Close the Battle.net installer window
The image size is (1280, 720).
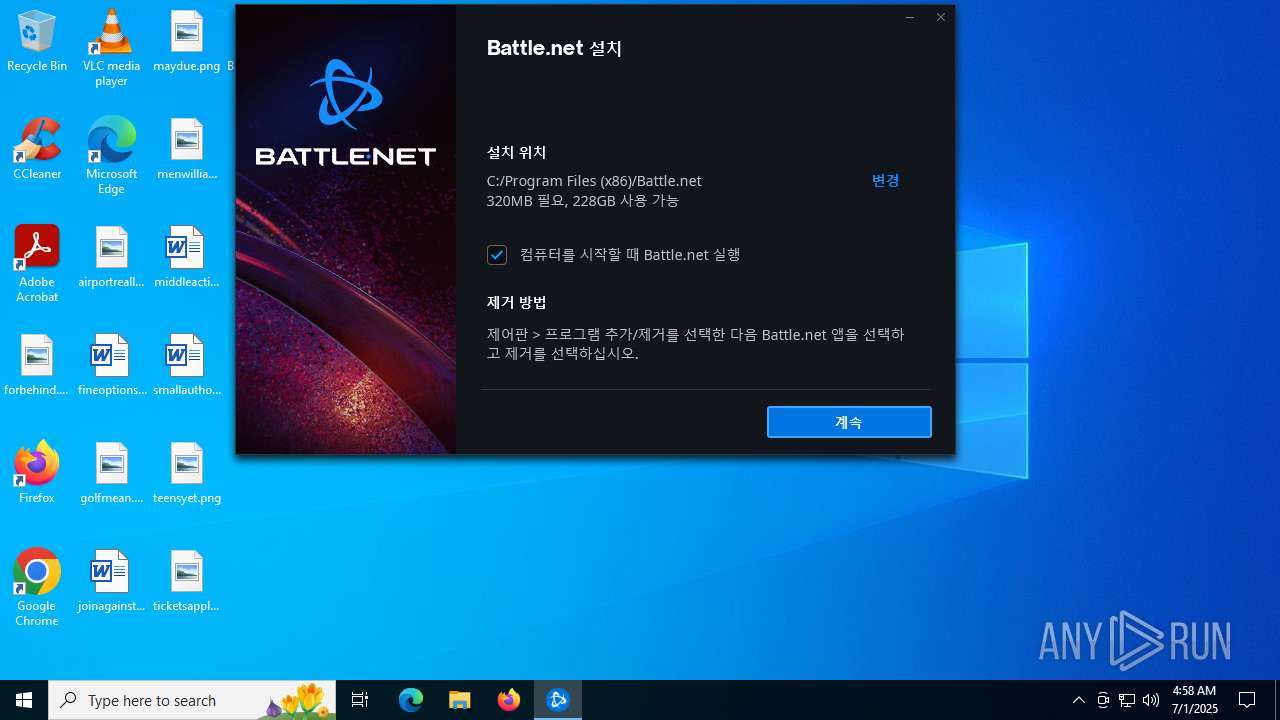pos(940,17)
